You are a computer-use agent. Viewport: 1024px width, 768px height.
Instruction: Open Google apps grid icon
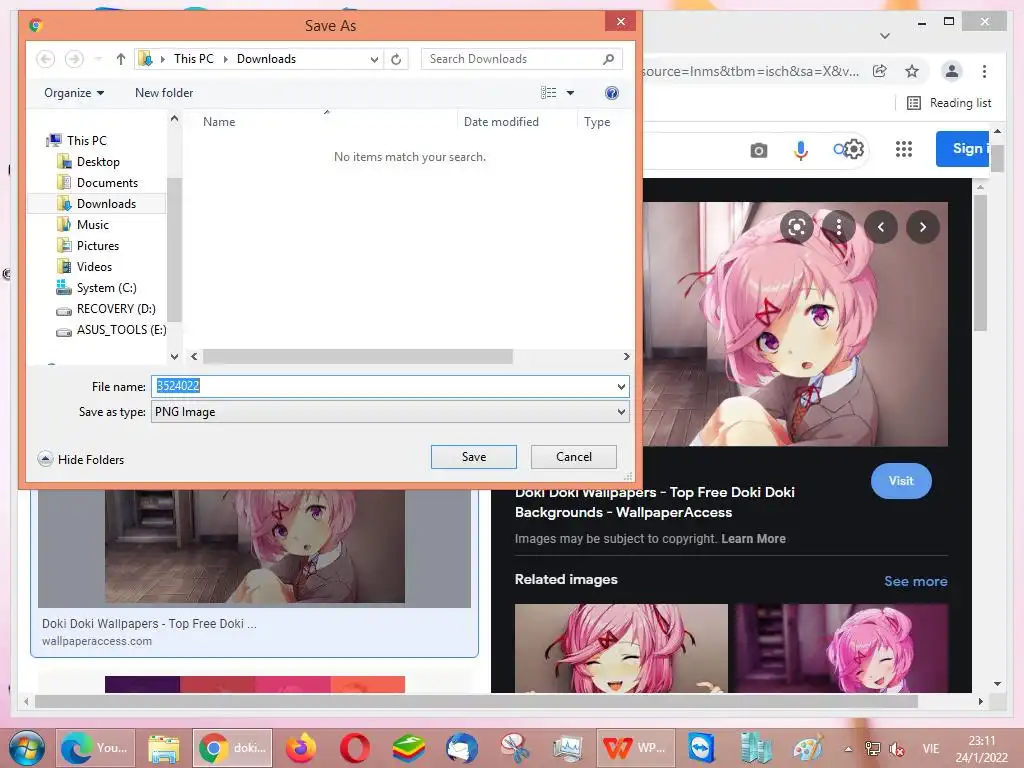[x=904, y=150]
